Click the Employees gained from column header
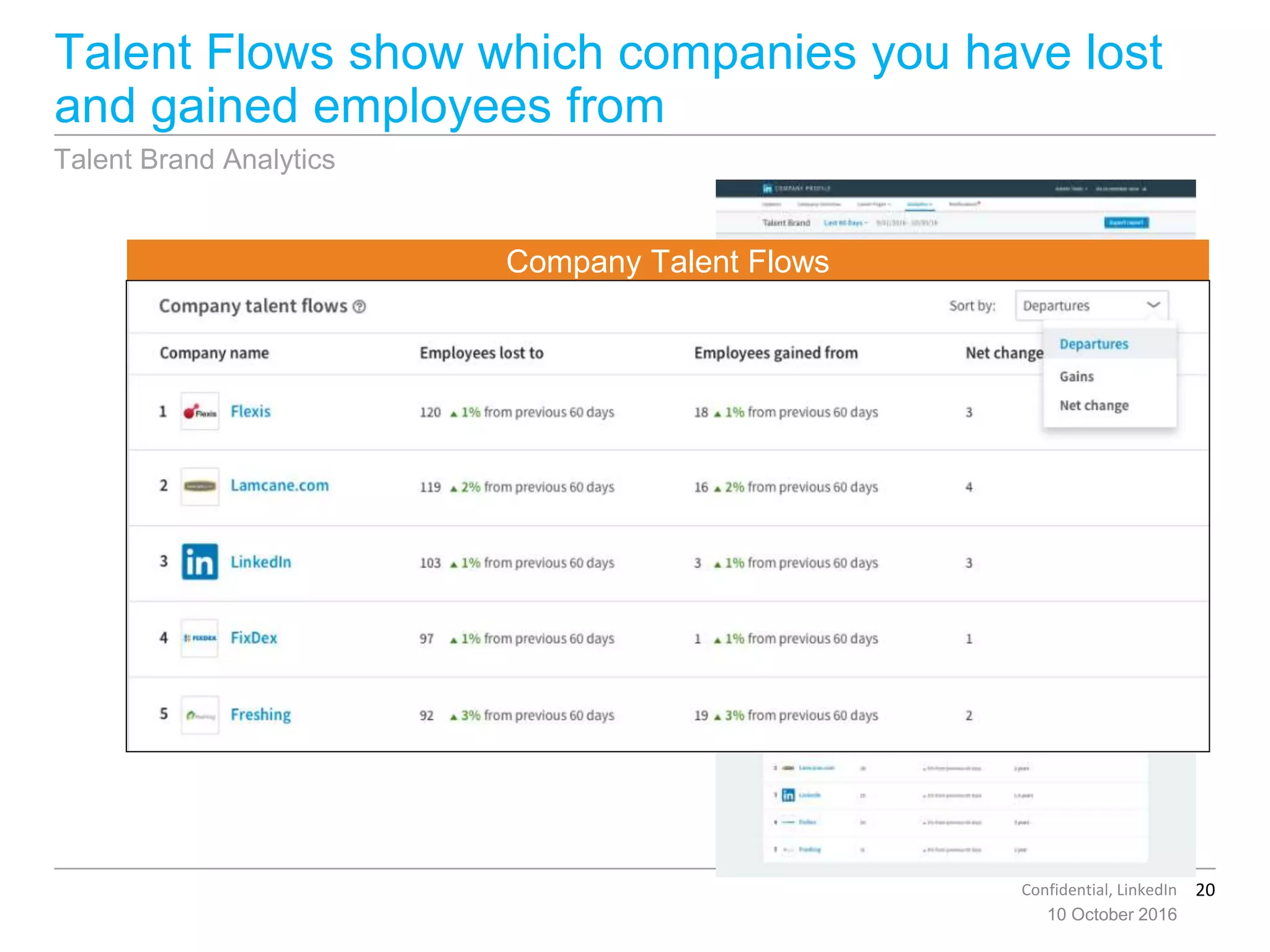The image size is (1270, 952). coord(776,353)
